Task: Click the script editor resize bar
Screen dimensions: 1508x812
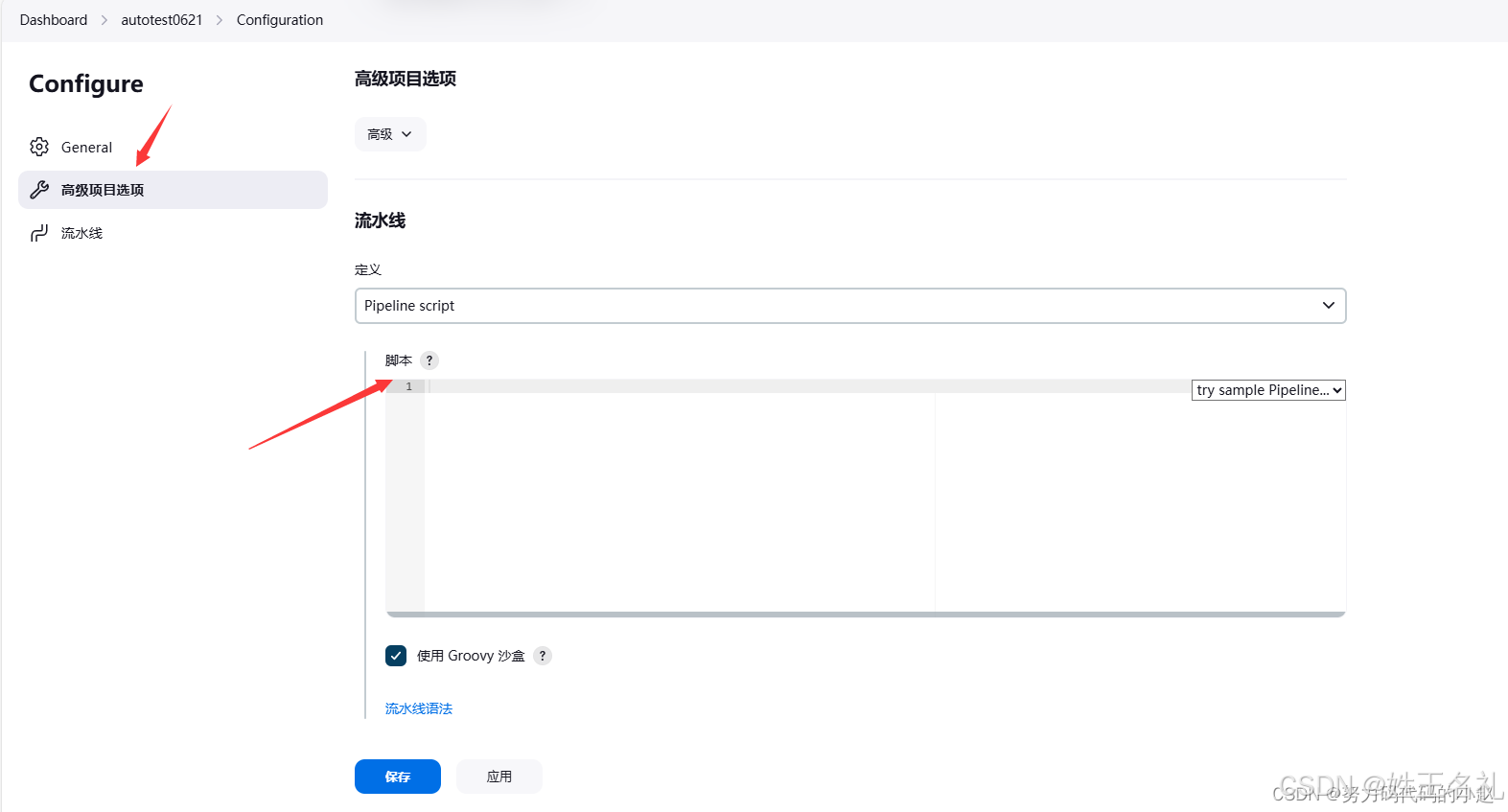Action: (x=866, y=615)
